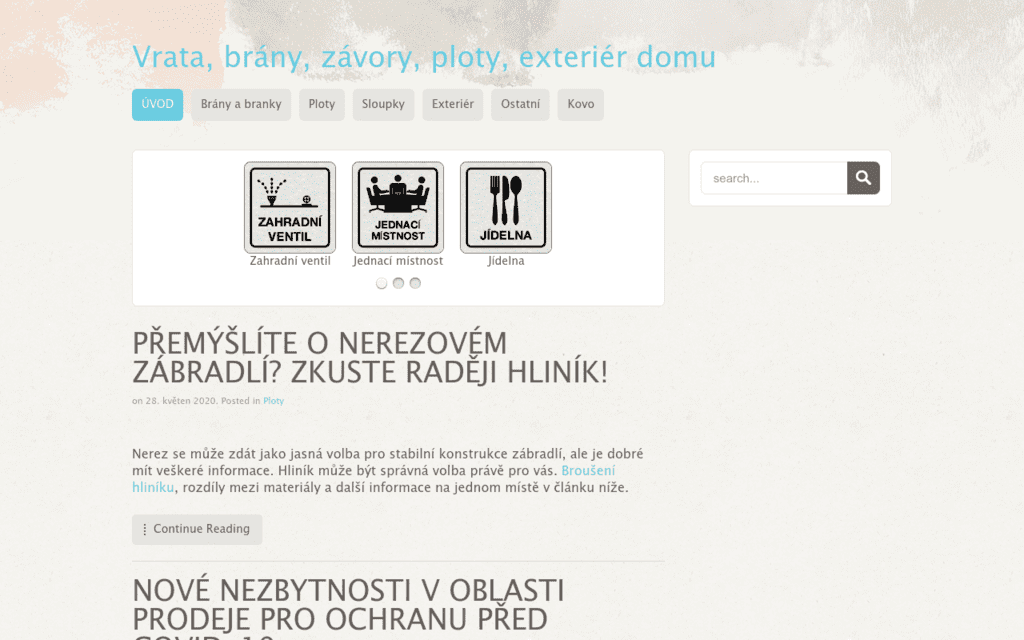
Task: Open the Jídelna fork and spoon sign
Action: coord(506,208)
